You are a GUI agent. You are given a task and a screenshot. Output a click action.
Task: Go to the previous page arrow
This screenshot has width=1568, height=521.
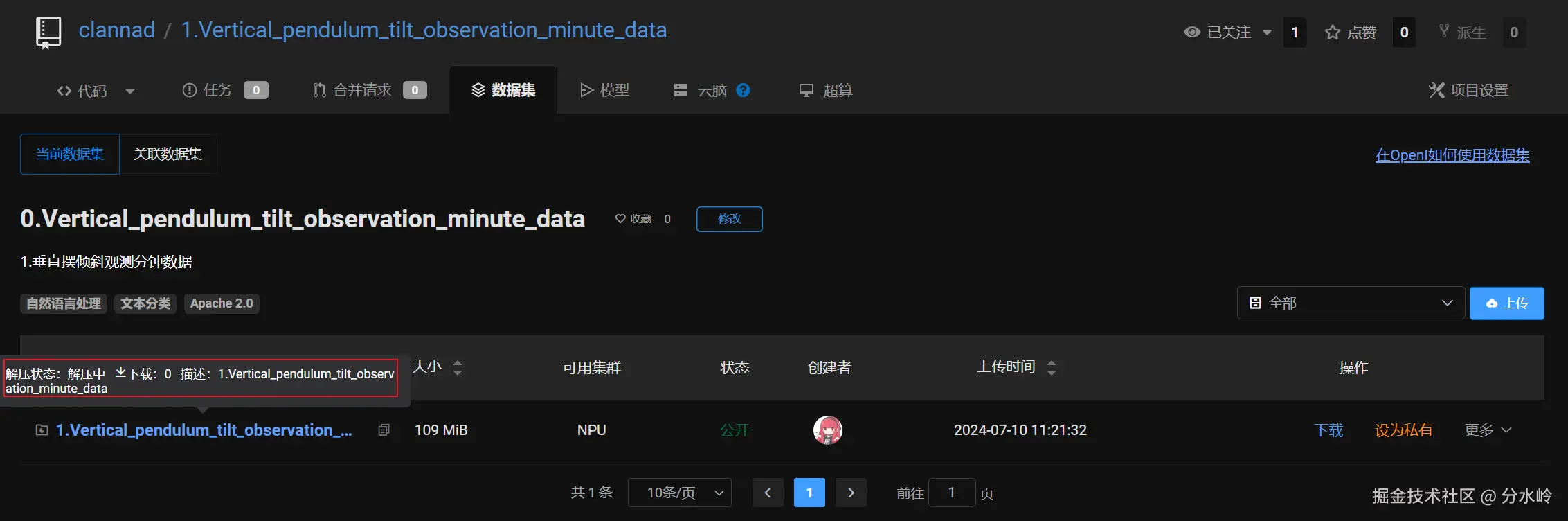pyautogui.click(x=768, y=493)
